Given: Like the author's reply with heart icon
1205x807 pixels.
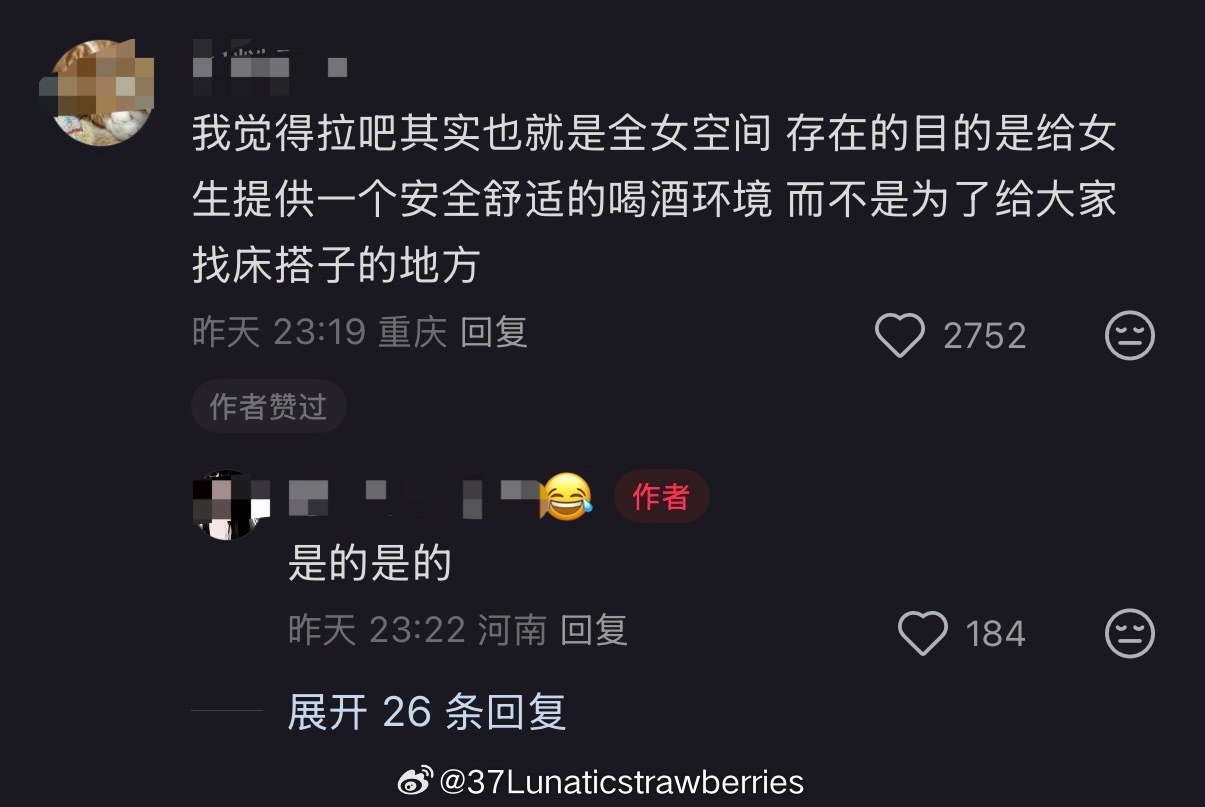Looking at the screenshot, I should point(922,633).
